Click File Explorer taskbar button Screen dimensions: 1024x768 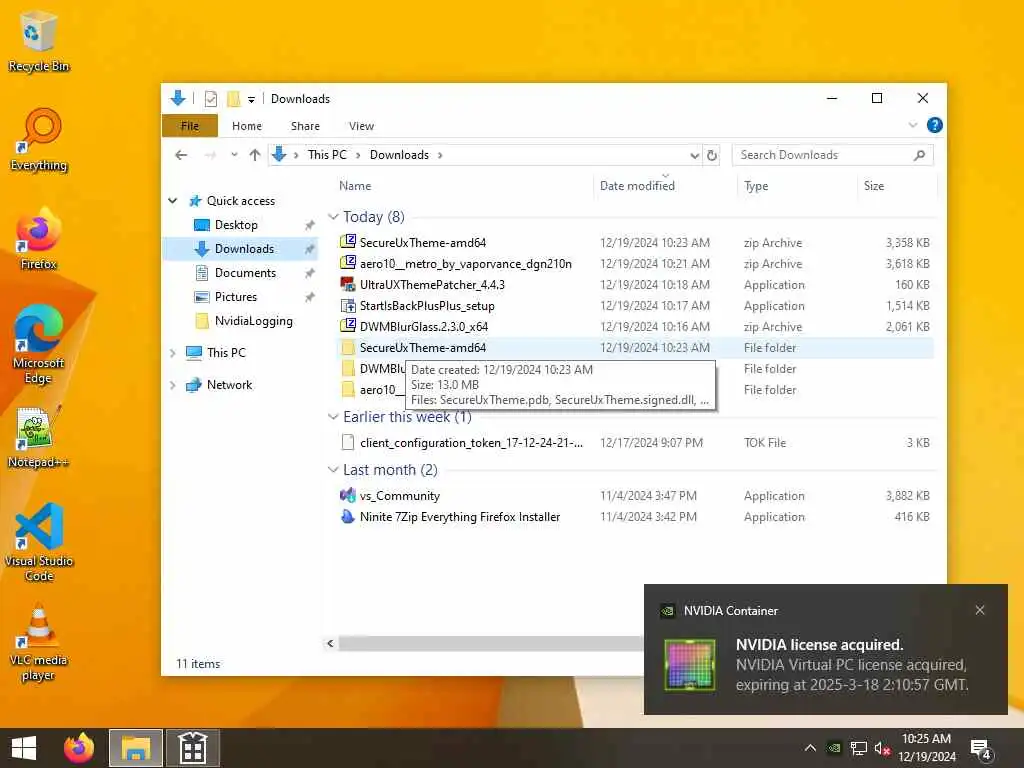[136, 748]
